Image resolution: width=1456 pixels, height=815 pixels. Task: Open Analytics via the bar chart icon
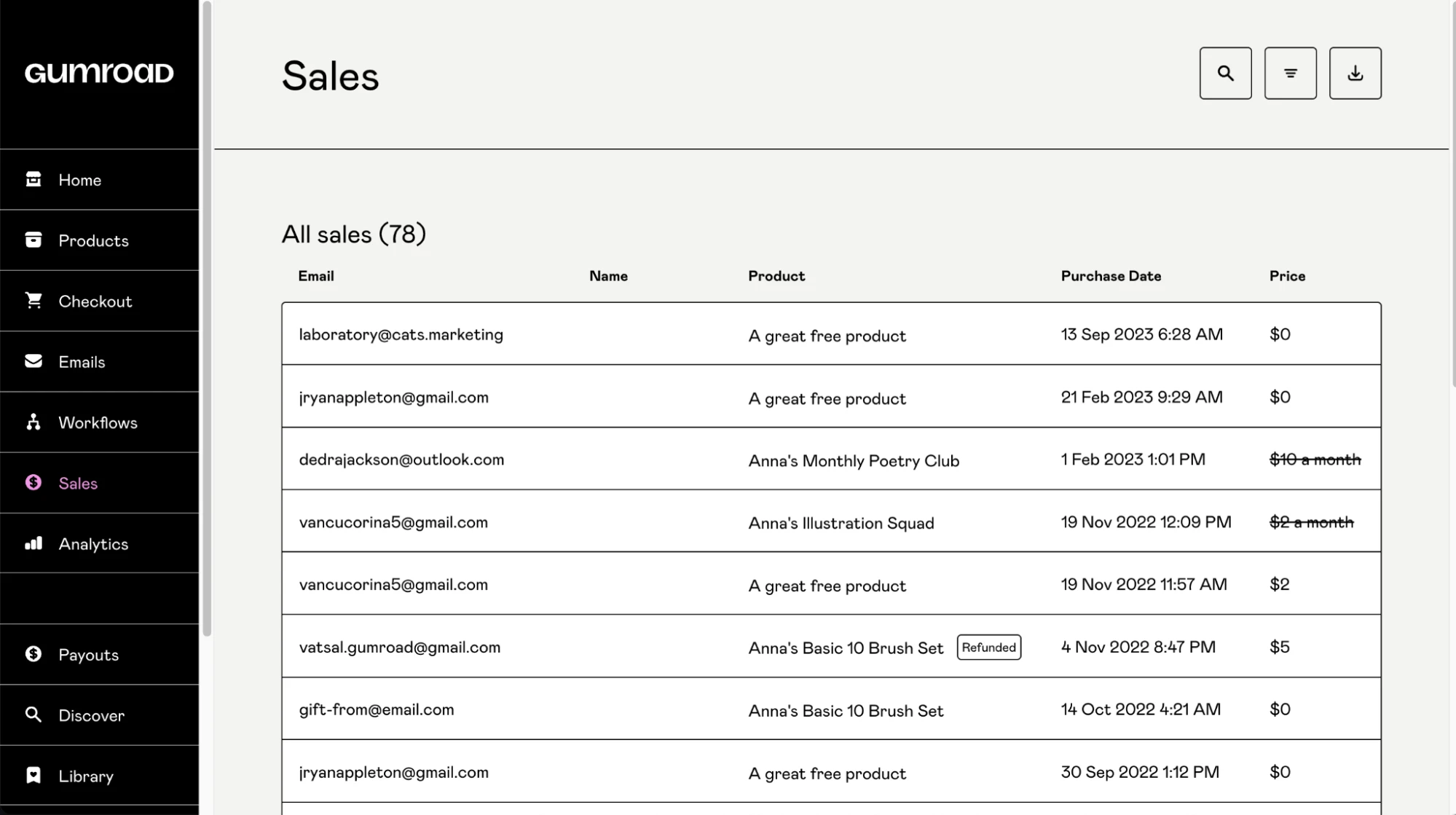[34, 543]
